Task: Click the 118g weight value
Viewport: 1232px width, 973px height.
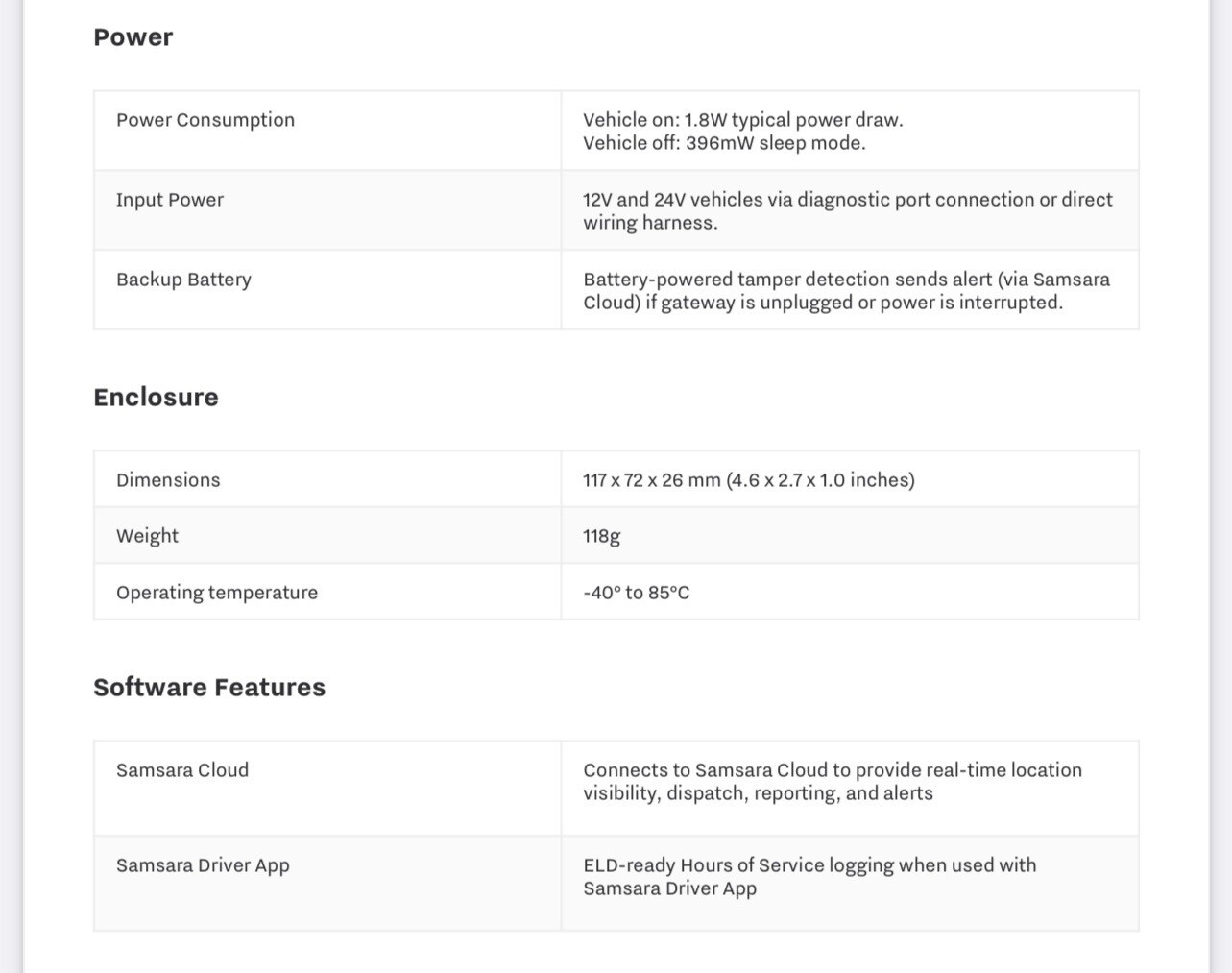Action: point(601,536)
